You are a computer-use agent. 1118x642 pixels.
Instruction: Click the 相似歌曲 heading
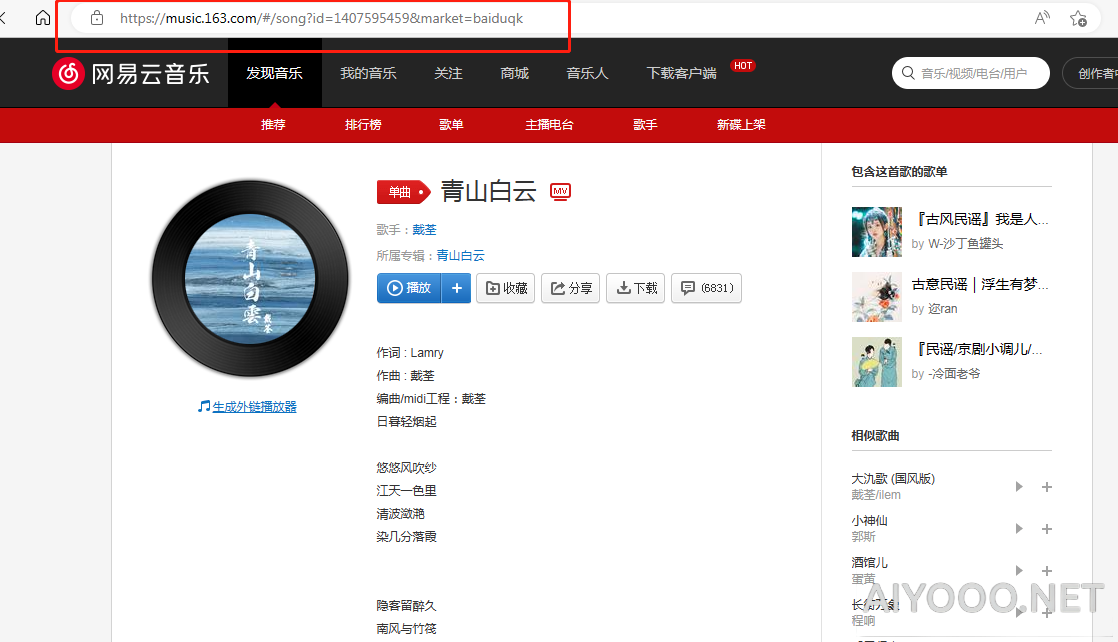click(876, 435)
